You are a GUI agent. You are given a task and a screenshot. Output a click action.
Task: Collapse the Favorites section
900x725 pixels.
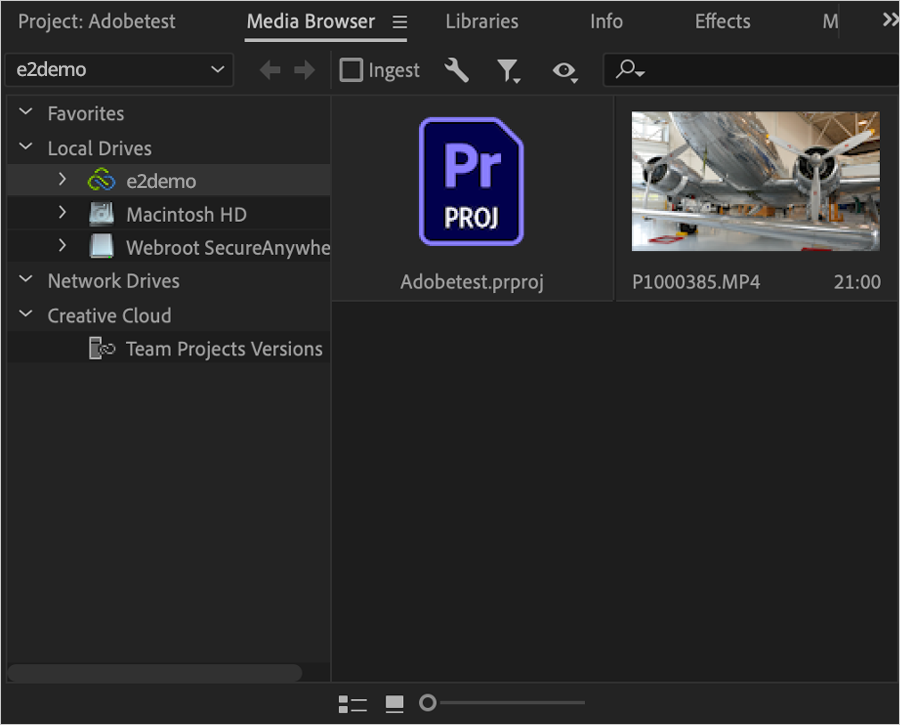click(x=26, y=112)
